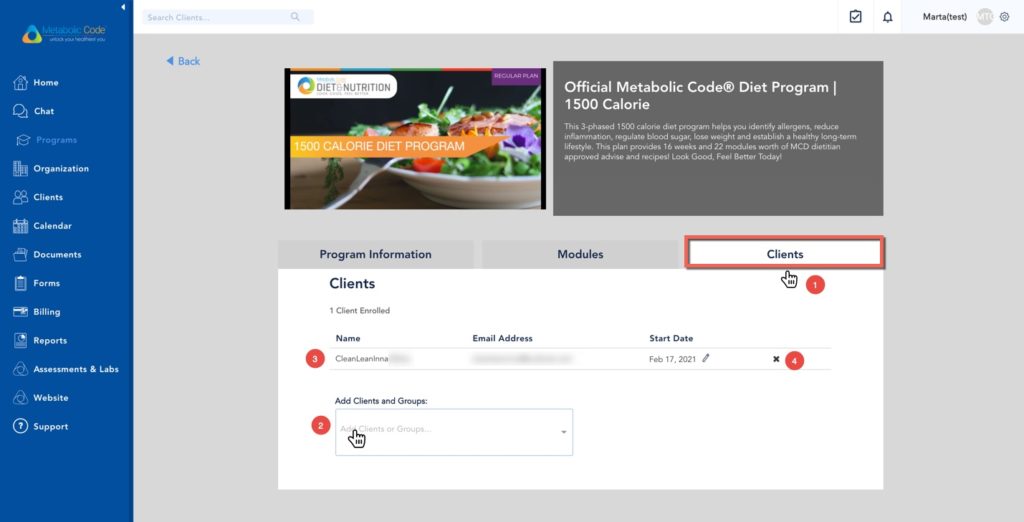The width and height of the screenshot is (1024, 522).
Task: Click the Forms label in sidebar
Action: click(46, 283)
